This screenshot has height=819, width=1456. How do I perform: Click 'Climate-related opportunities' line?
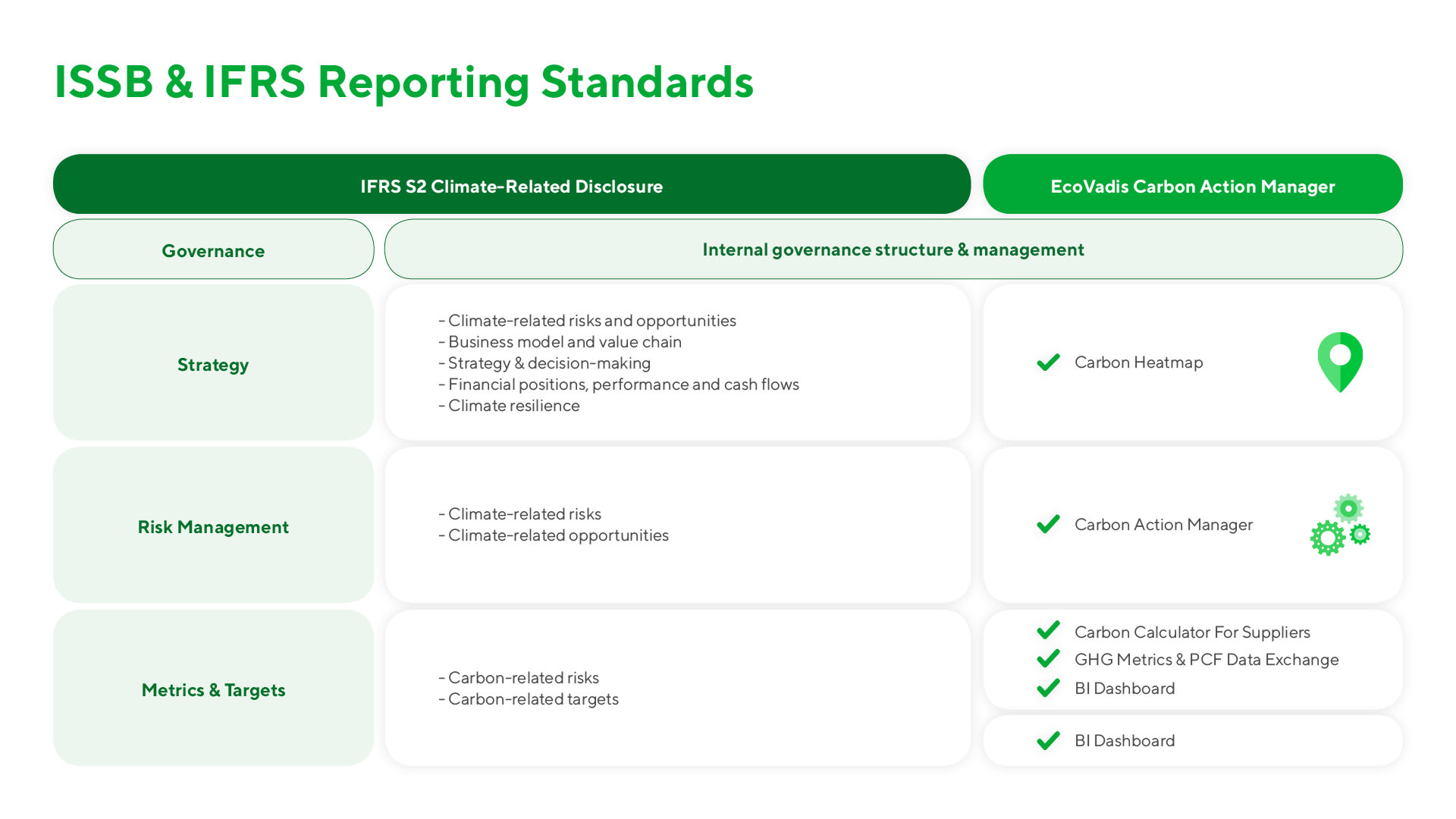coord(554,535)
